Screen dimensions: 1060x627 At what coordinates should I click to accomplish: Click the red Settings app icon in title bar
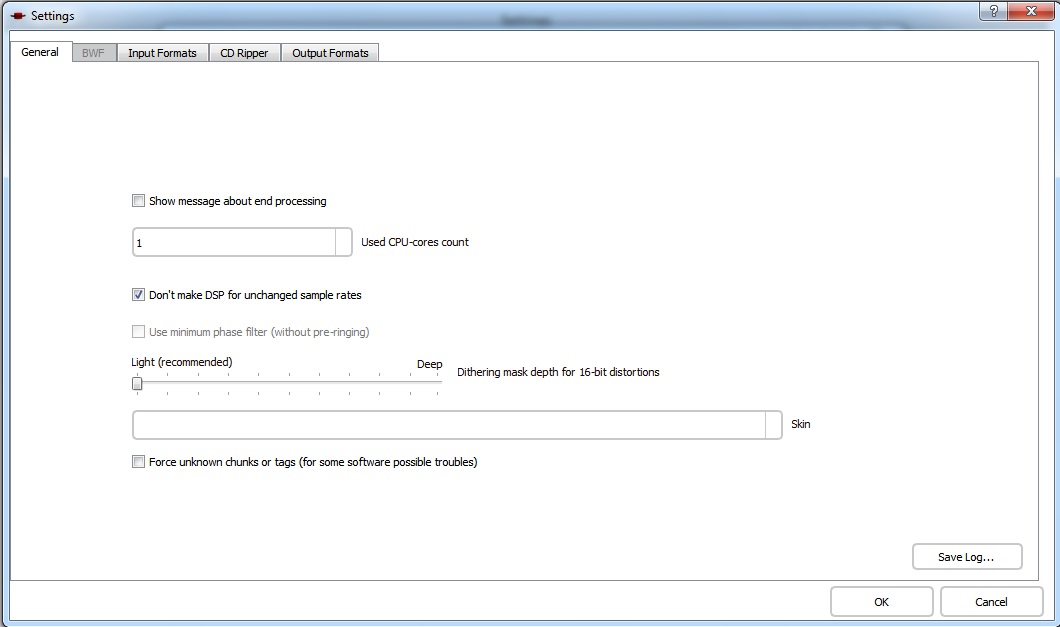pyautogui.click(x=18, y=16)
